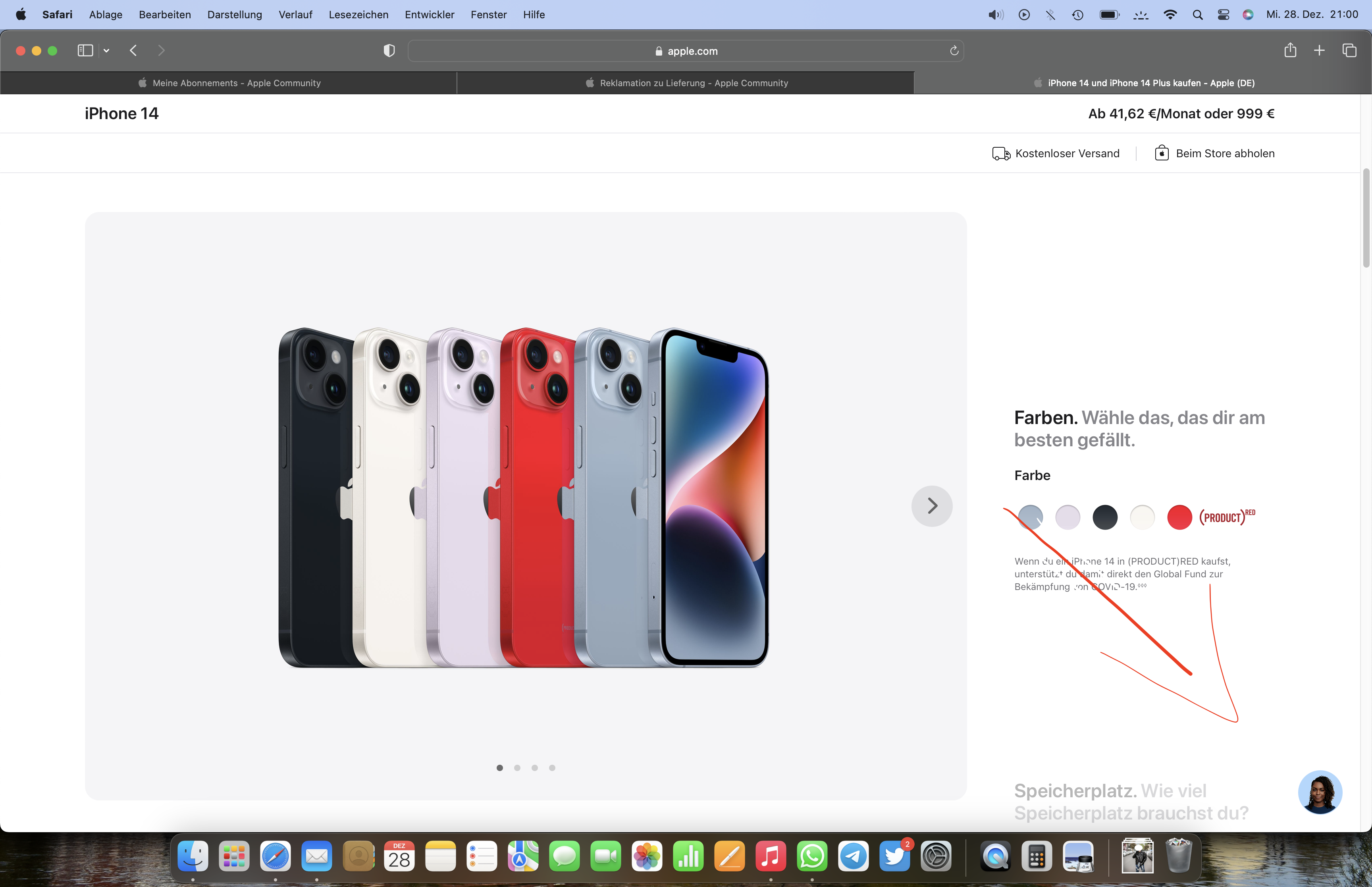This screenshot has height=887, width=1372.
Task: Open a new tab with plus icon
Action: pyautogui.click(x=1319, y=51)
